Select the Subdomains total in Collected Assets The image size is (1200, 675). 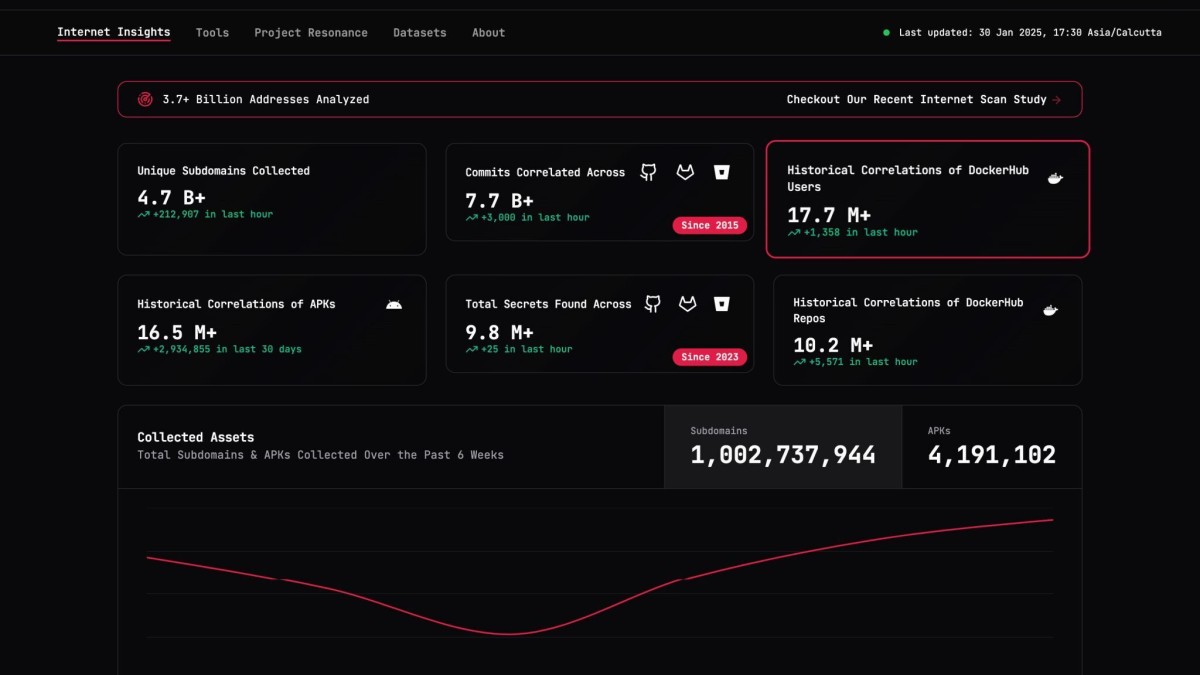(783, 447)
